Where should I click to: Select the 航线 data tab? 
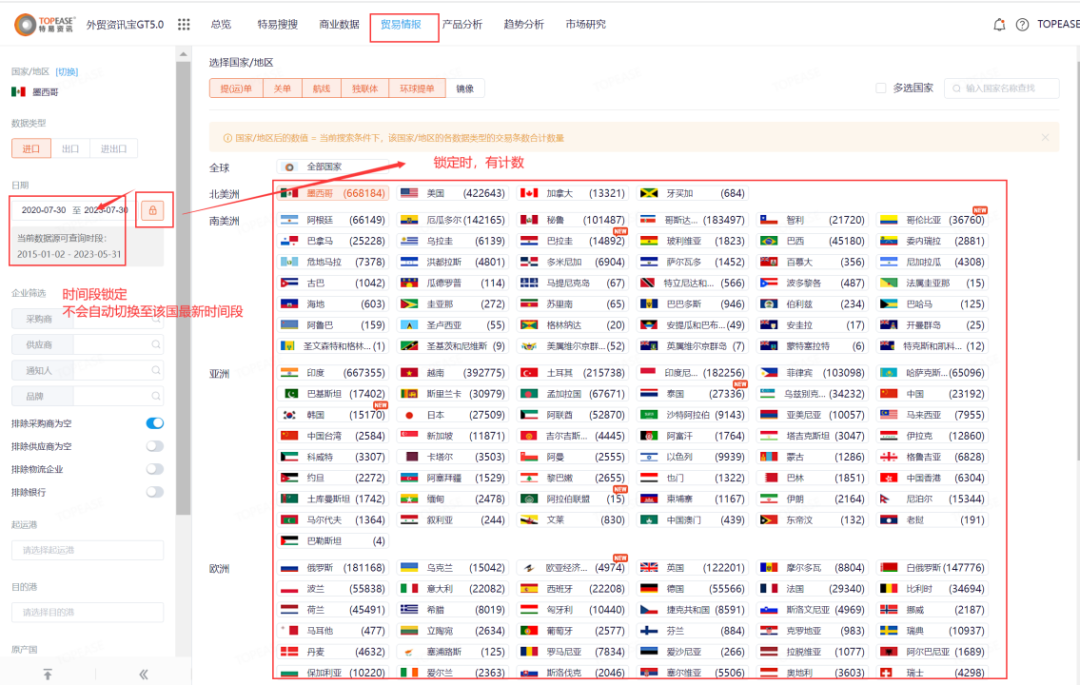(x=322, y=89)
